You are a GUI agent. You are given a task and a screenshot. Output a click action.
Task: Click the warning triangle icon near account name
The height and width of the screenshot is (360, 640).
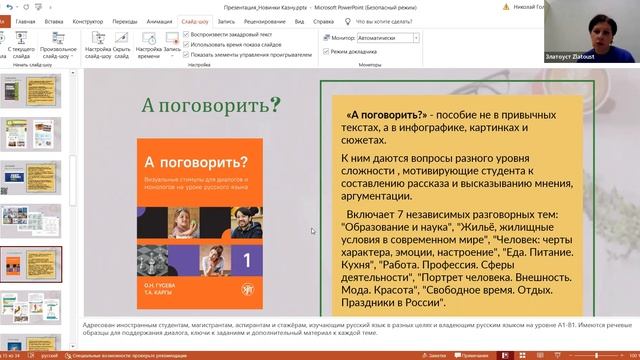(x=506, y=7)
